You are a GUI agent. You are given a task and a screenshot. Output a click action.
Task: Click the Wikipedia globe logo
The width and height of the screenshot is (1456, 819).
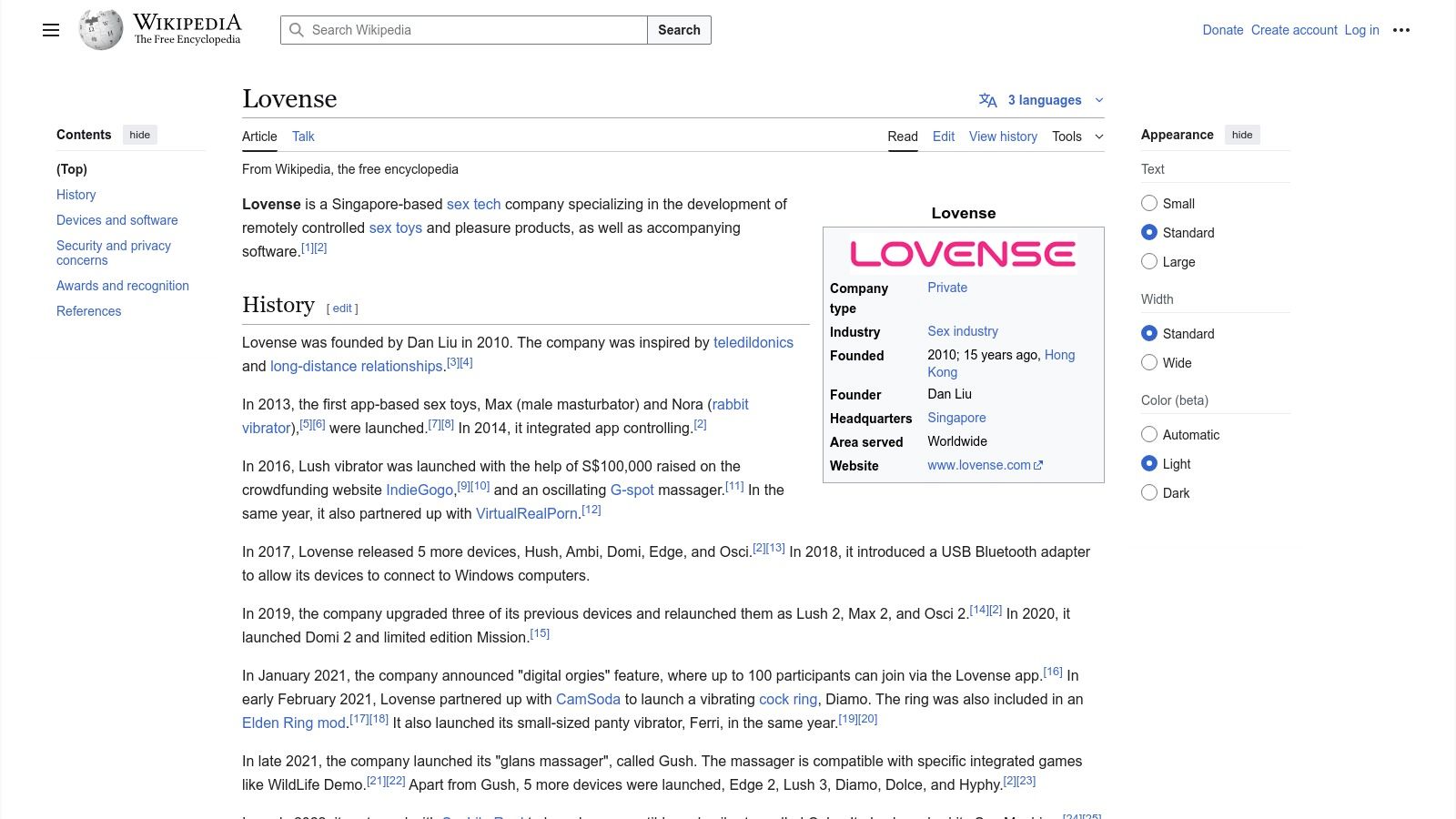click(101, 30)
